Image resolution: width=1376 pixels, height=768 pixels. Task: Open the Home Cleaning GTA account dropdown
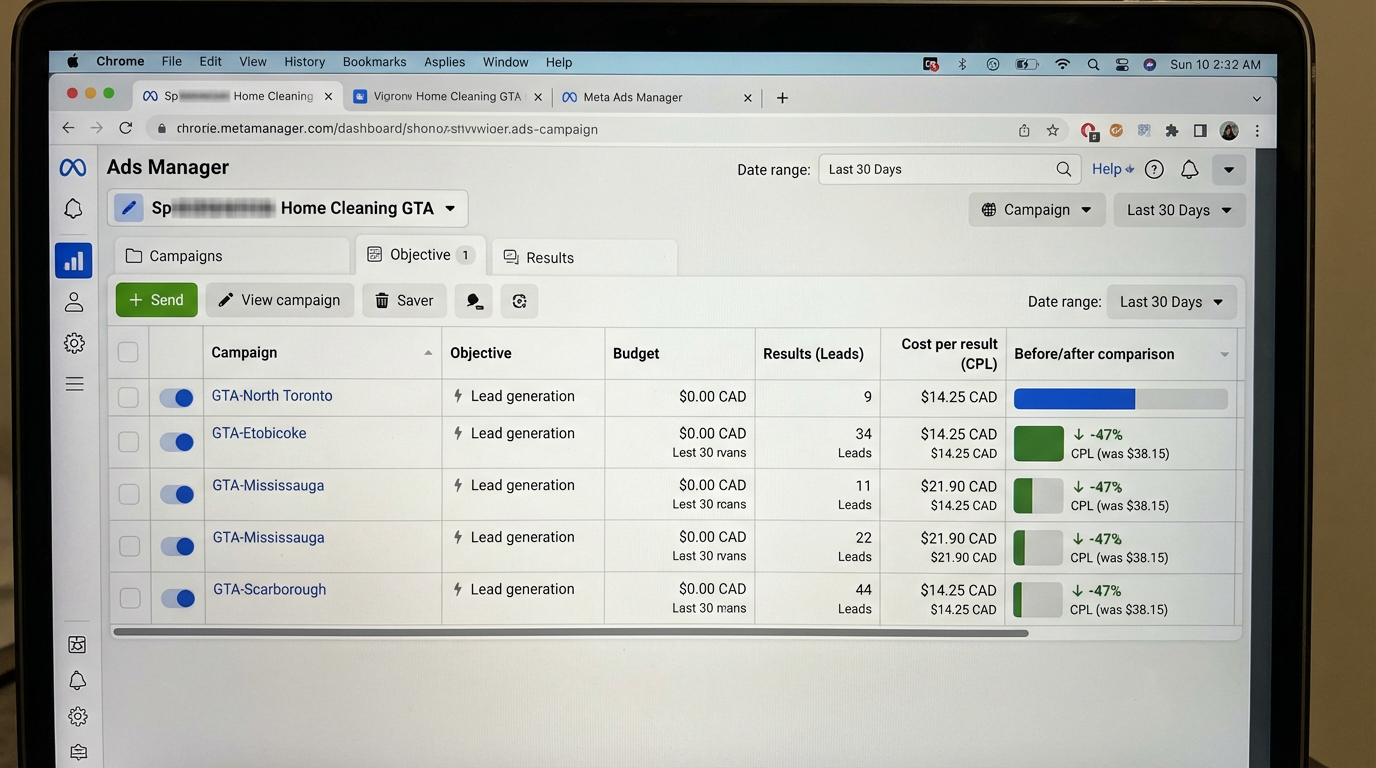tap(287, 208)
